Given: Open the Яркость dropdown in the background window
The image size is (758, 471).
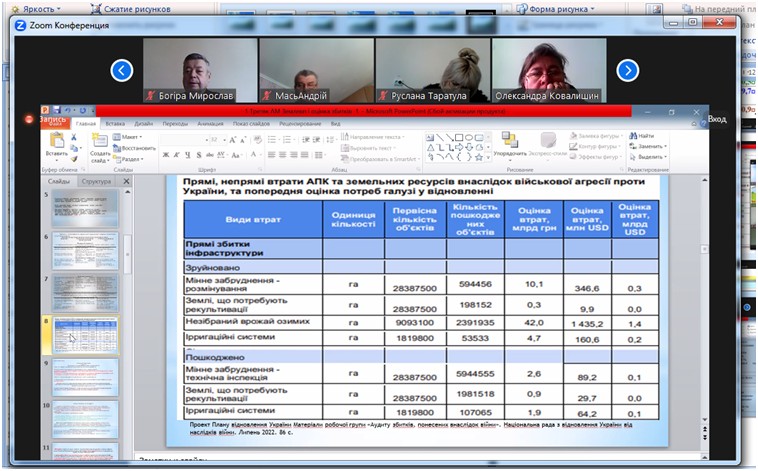Looking at the screenshot, I should 38,9.
